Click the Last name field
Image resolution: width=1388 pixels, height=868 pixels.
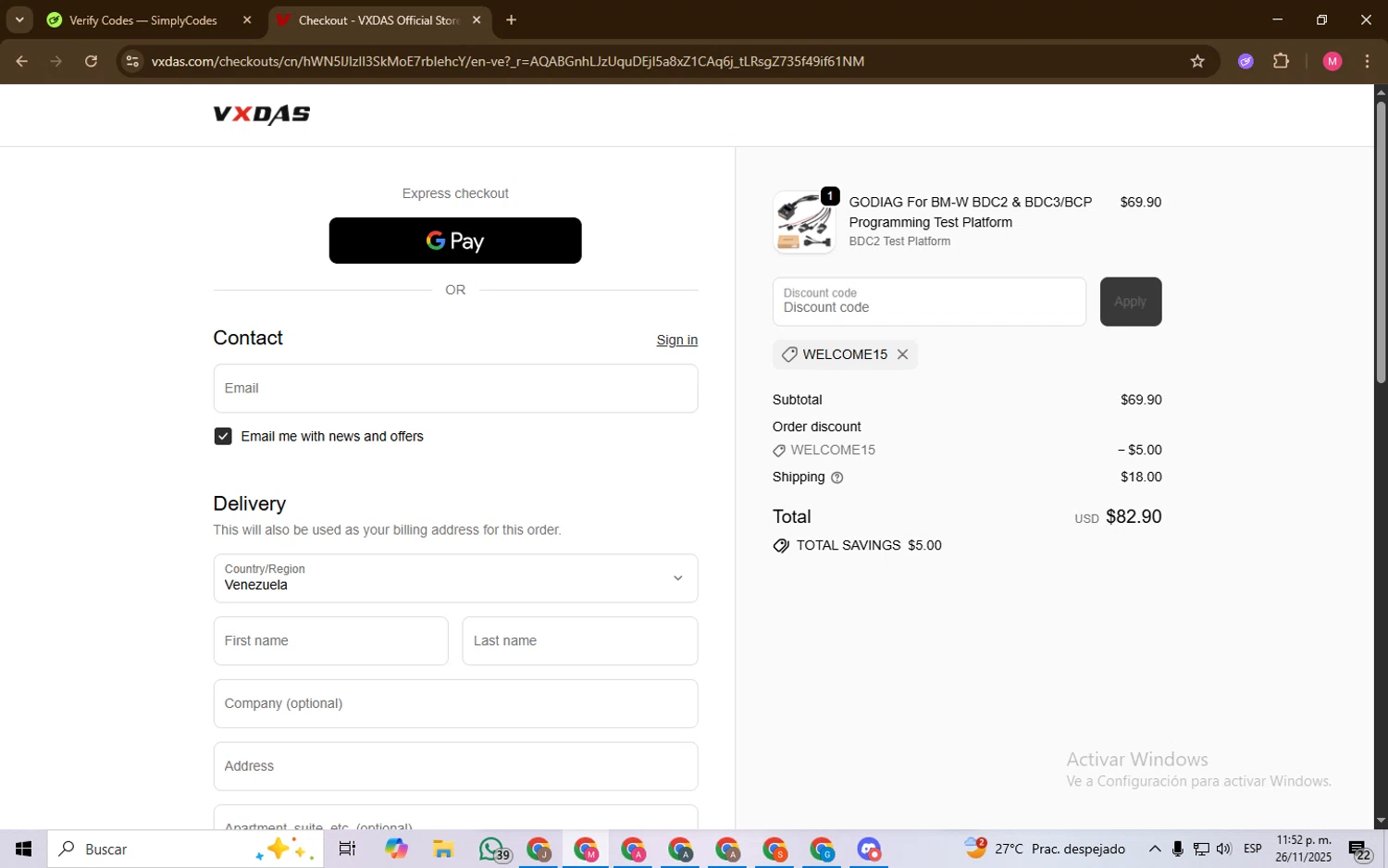pos(579,640)
